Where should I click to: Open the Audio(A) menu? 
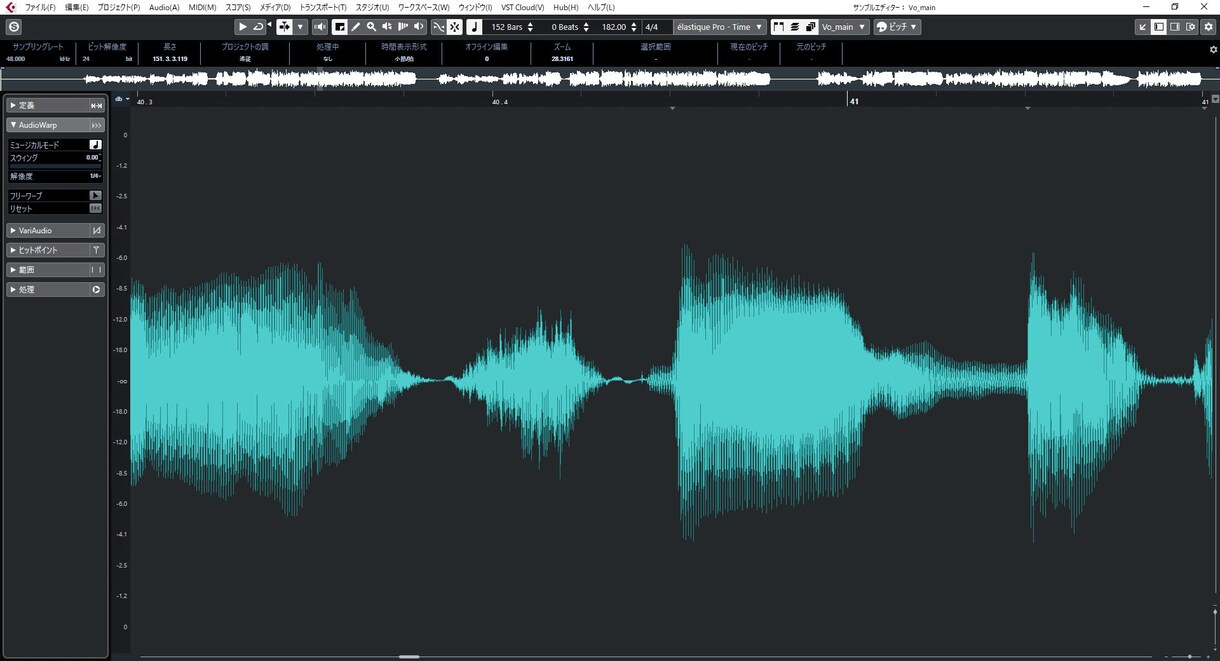[164, 7]
